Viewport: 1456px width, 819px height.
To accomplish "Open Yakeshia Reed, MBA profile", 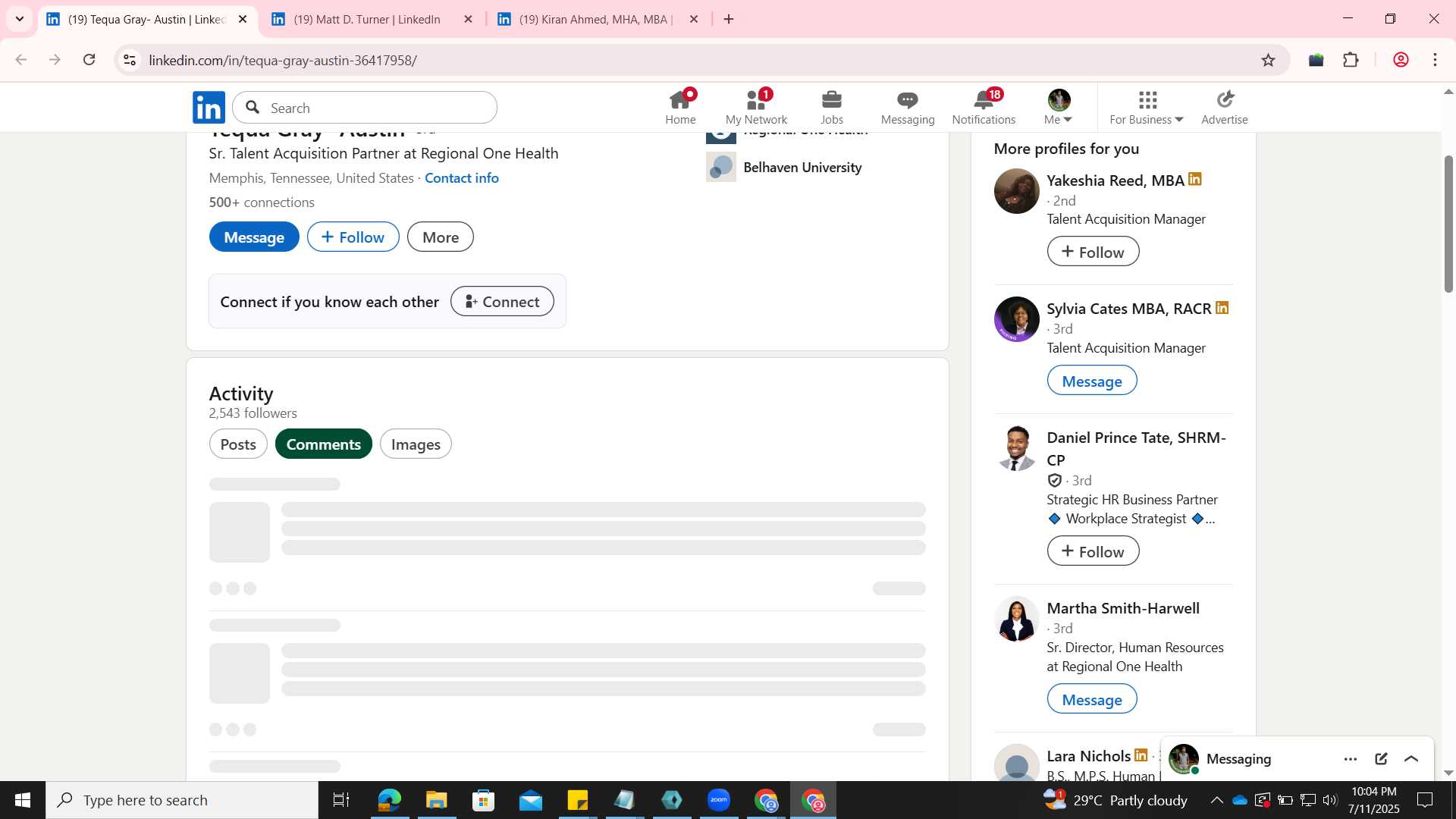I will pos(1116,180).
